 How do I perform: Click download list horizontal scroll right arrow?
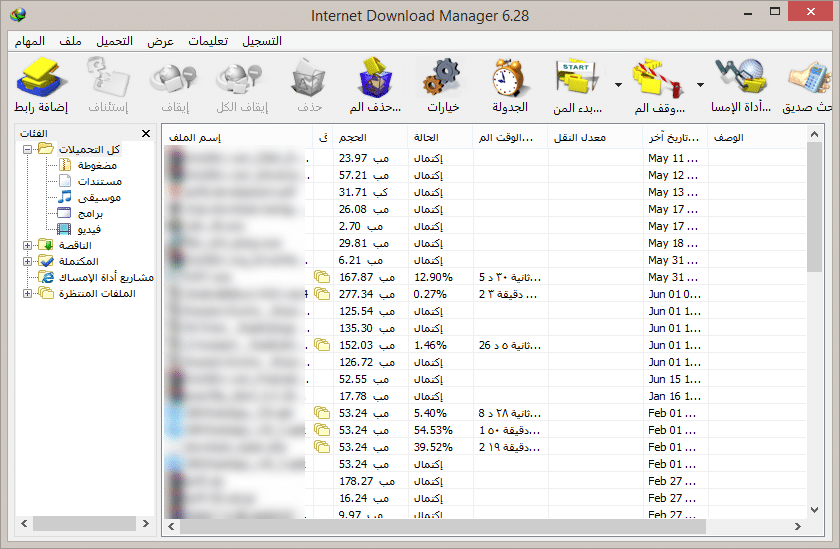pos(798,527)
